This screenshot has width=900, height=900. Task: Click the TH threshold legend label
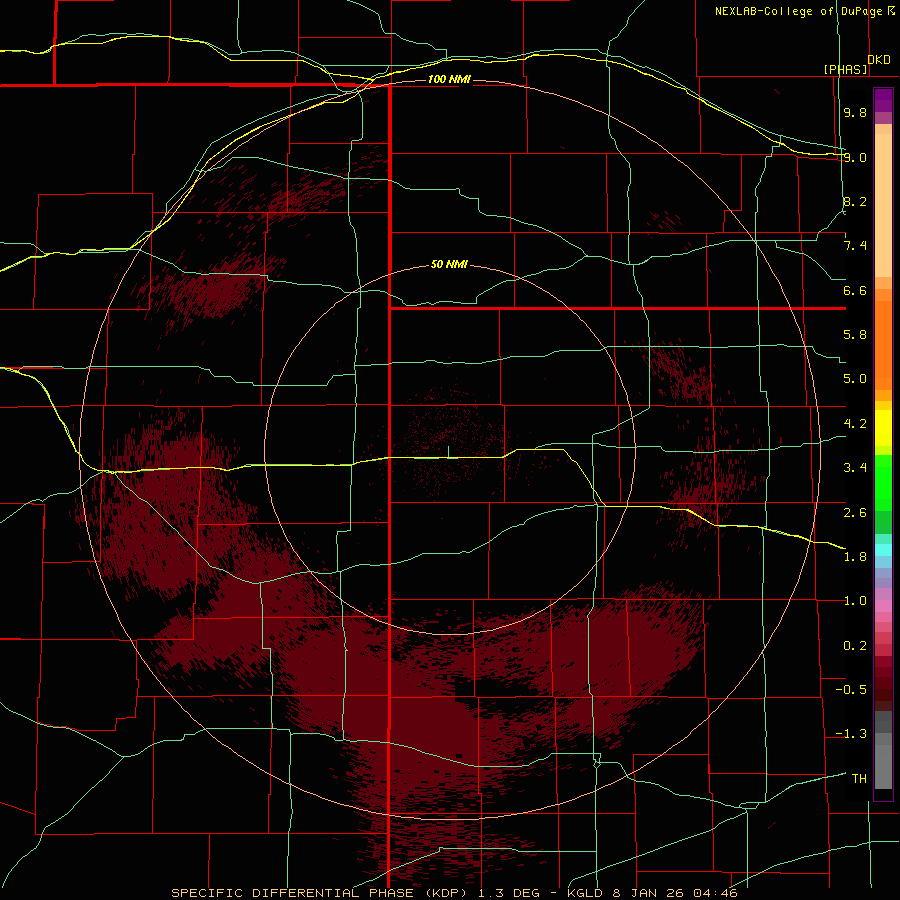coord(859,779)
